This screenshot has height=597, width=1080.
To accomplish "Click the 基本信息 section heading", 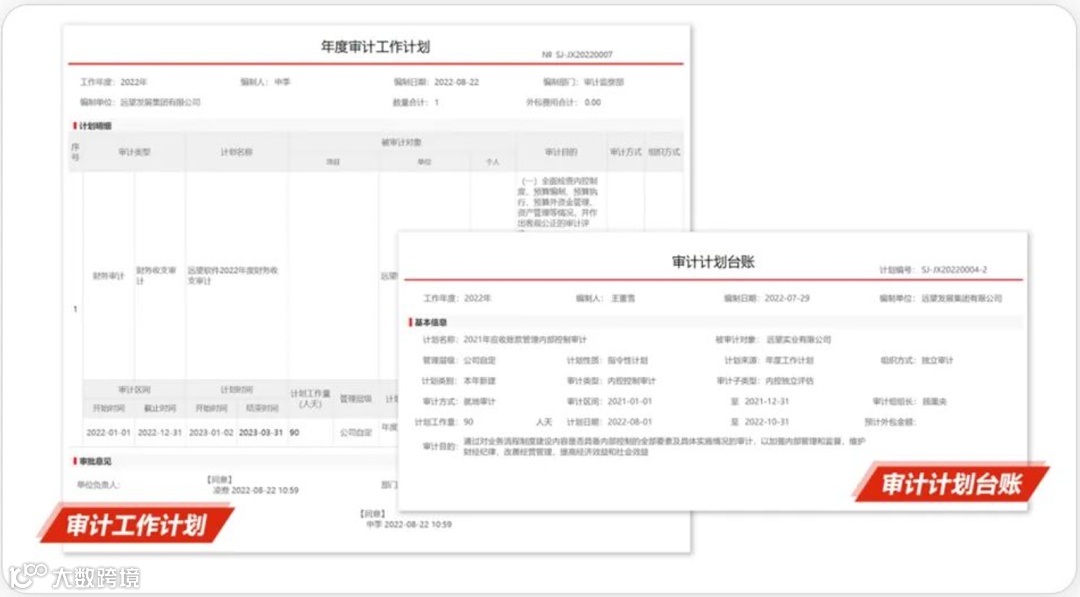I will click(x=431, y=322).
